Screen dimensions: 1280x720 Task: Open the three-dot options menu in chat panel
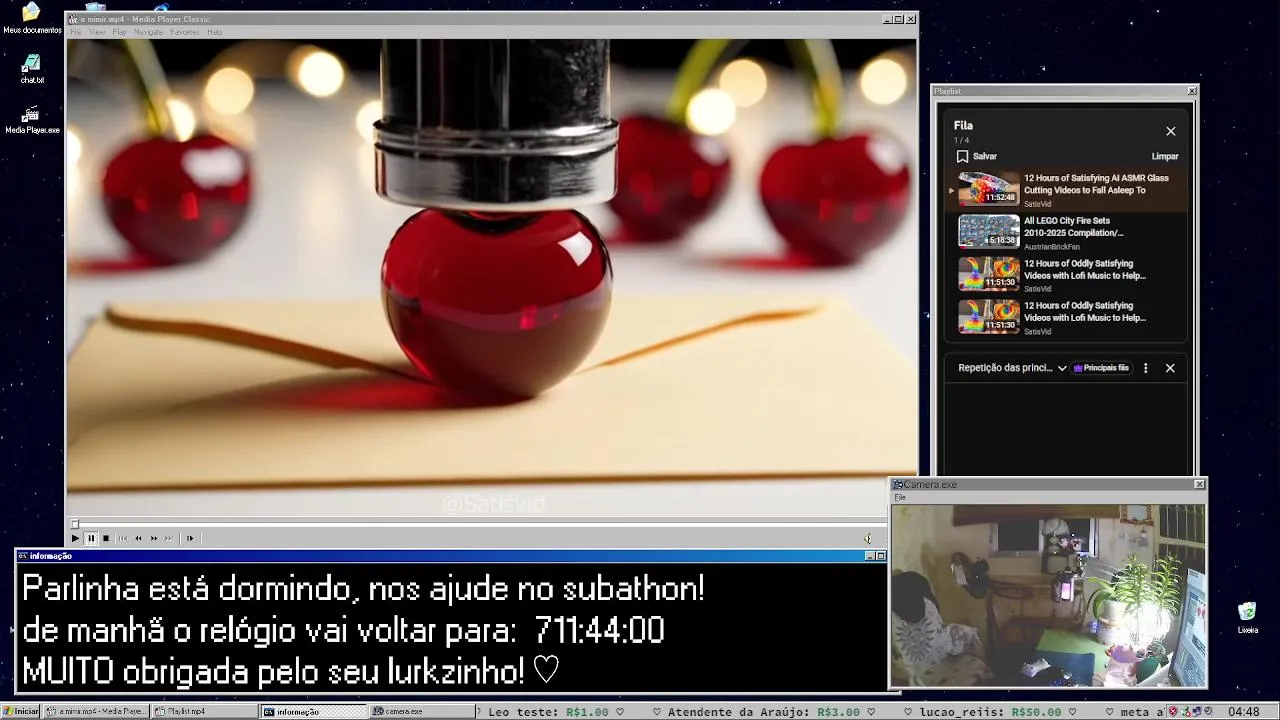[1146, 368]
